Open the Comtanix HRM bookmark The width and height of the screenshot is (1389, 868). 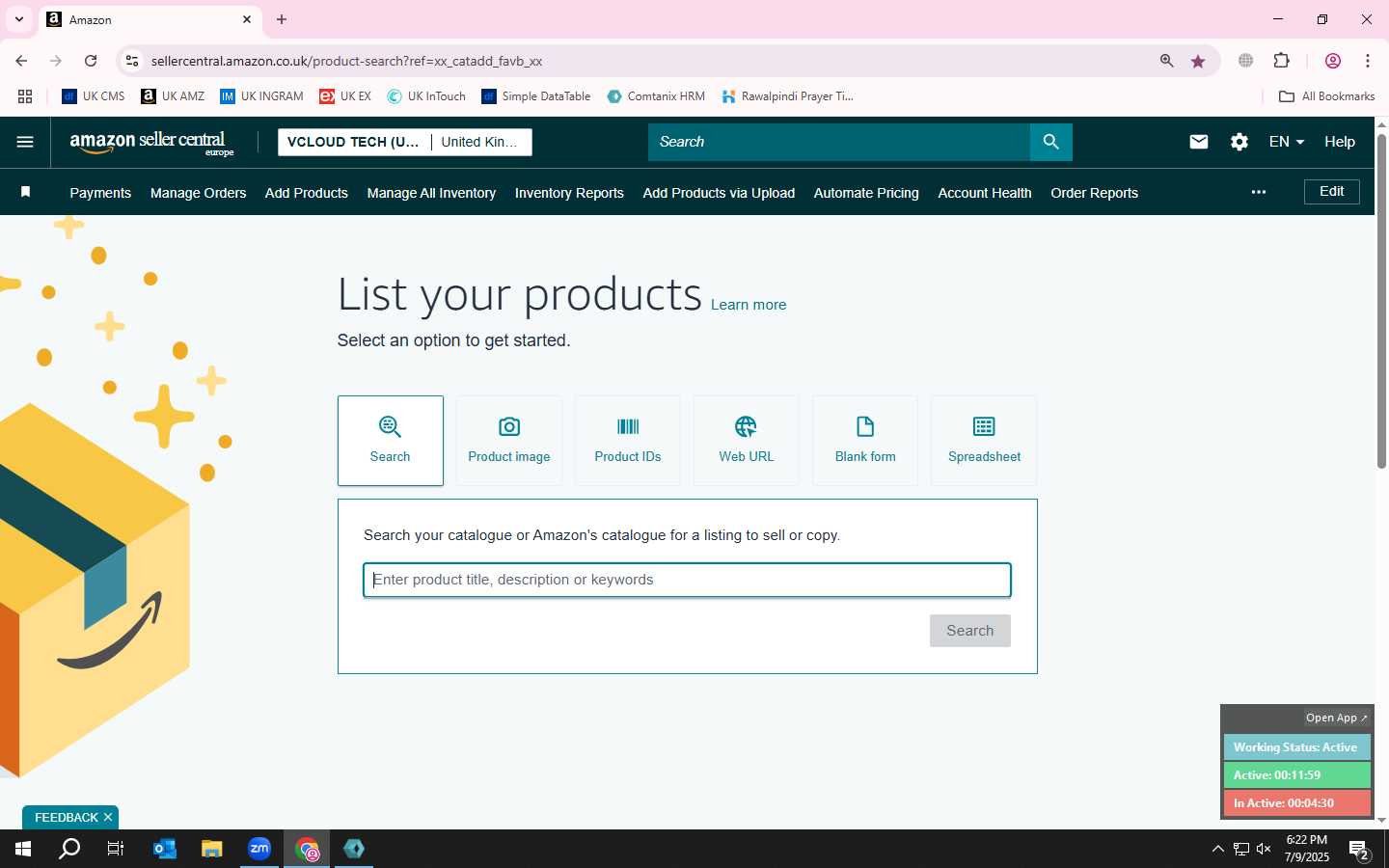click(656, 96)
